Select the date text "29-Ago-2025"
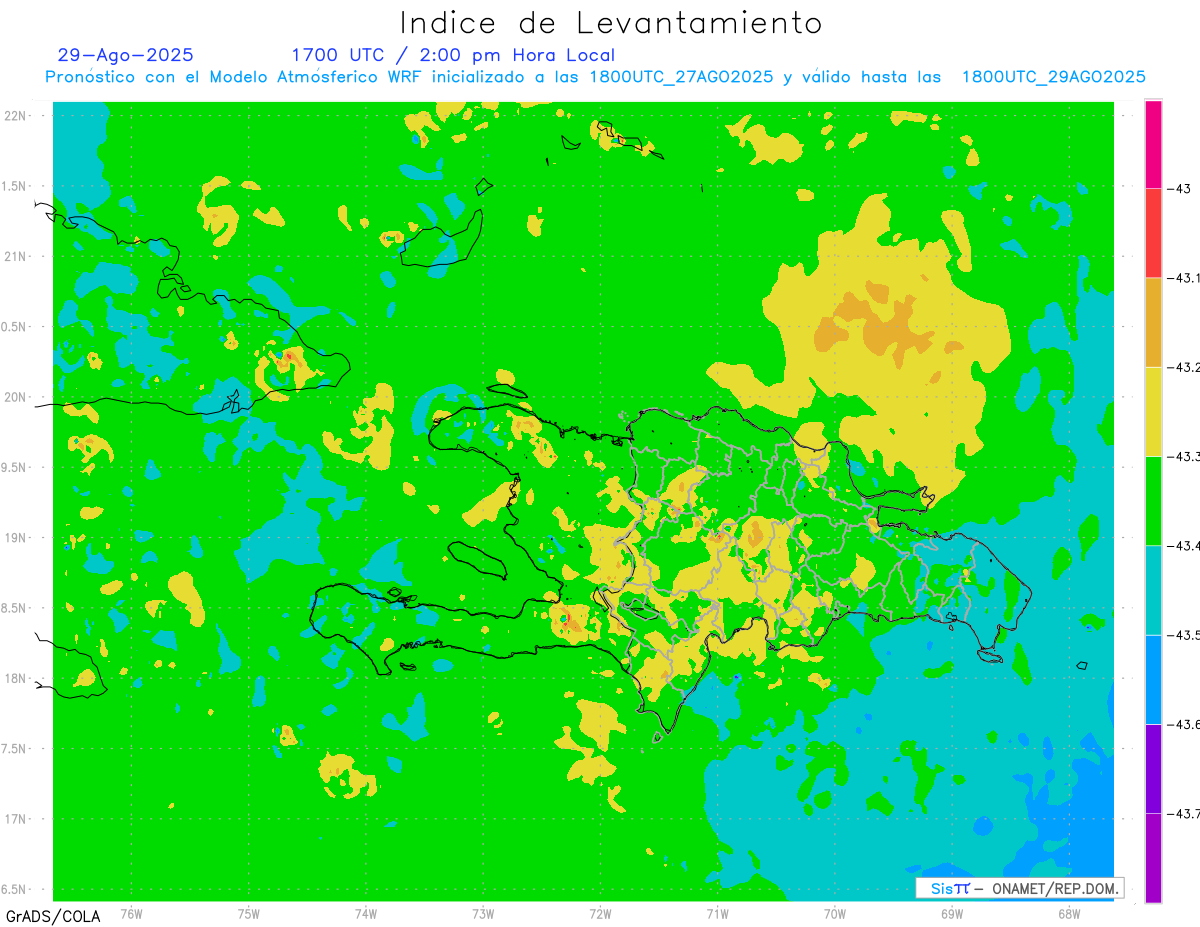The image size is (1200, 927). 126,55
